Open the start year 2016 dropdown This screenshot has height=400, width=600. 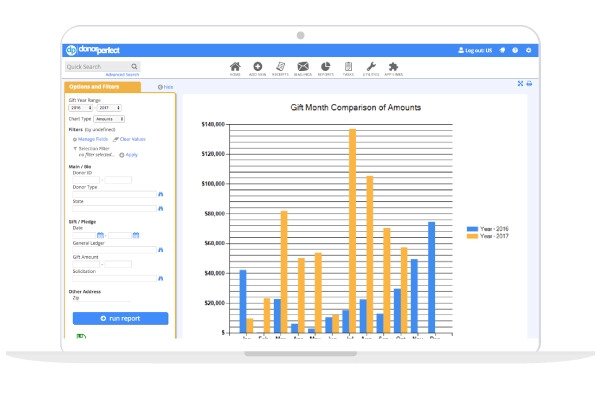[81, 108]
